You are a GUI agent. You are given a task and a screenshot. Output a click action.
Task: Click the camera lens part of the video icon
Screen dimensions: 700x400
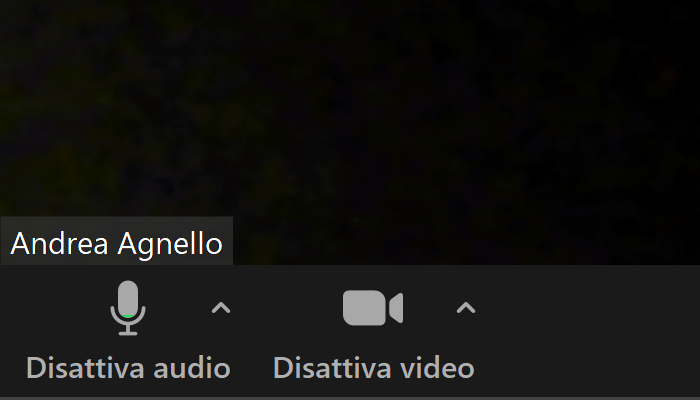[x=396, y=308]
